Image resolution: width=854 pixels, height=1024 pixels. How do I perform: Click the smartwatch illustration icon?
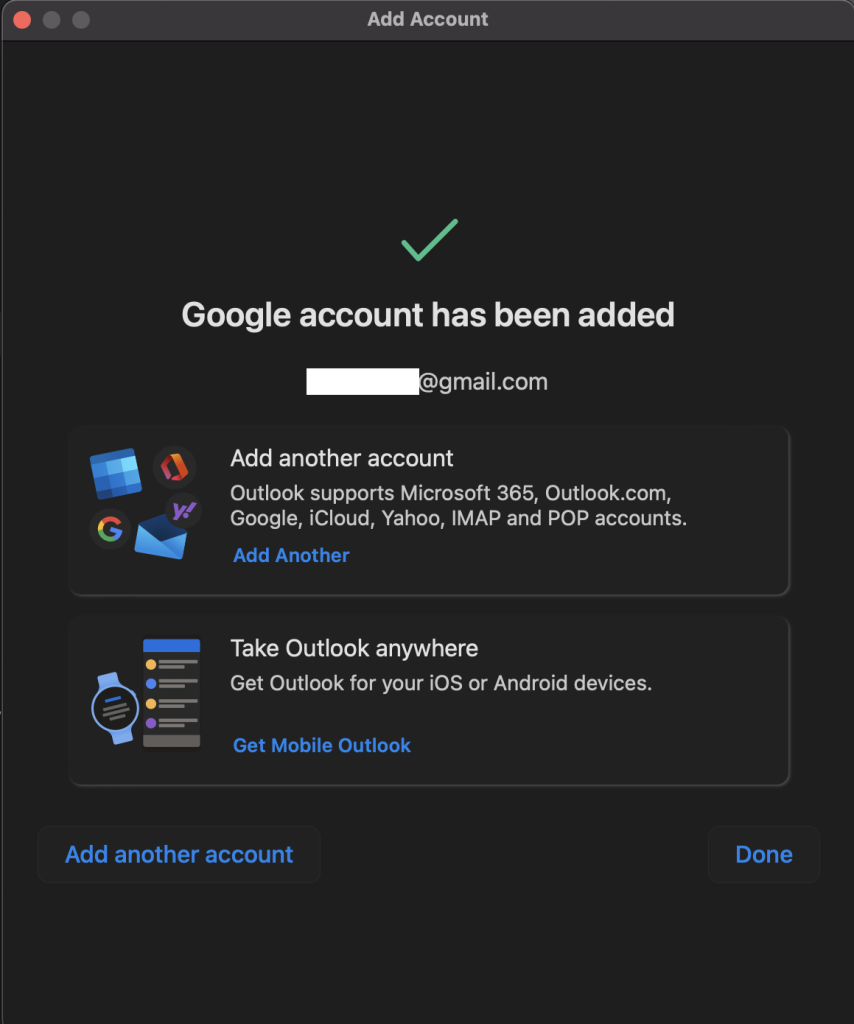[115, 707]
